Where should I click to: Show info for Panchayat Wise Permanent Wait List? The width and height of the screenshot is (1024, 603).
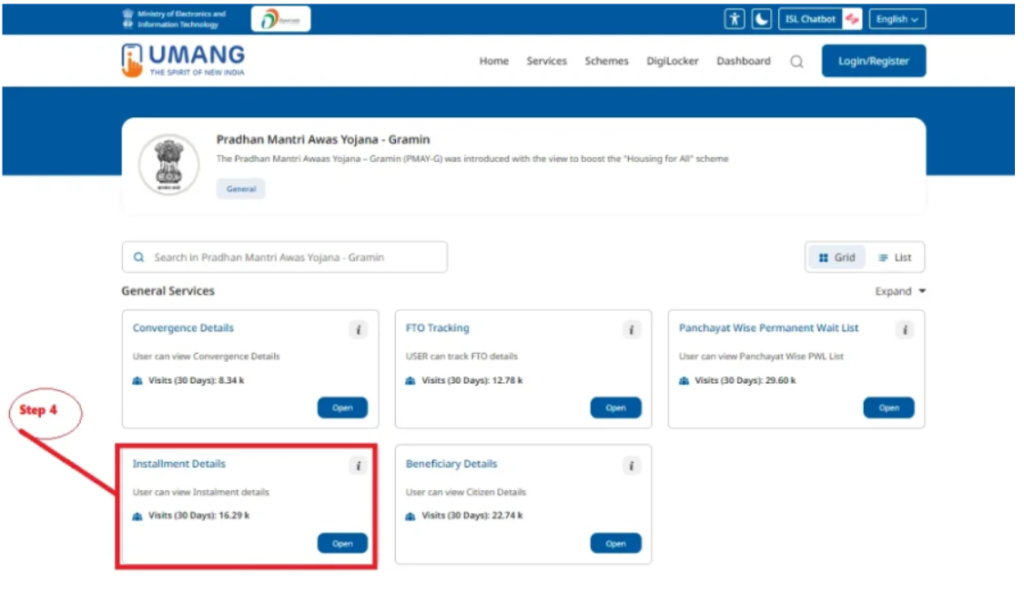(x=904, y=330)
